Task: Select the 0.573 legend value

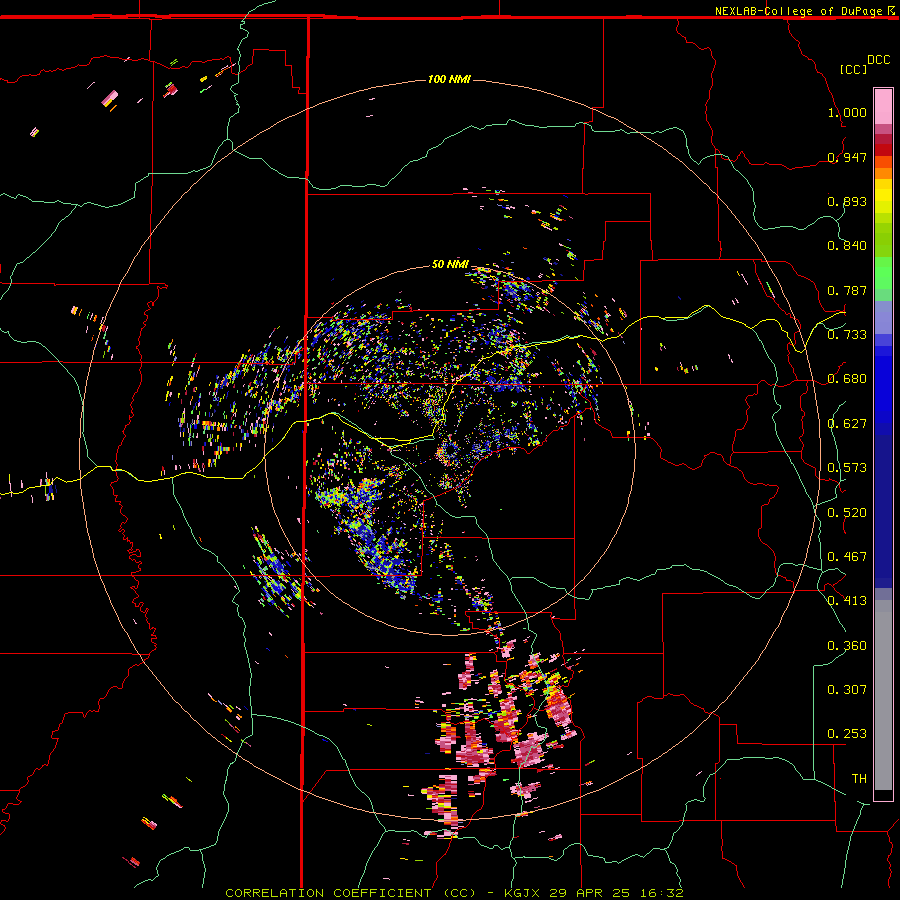Action: click(847, 467)
